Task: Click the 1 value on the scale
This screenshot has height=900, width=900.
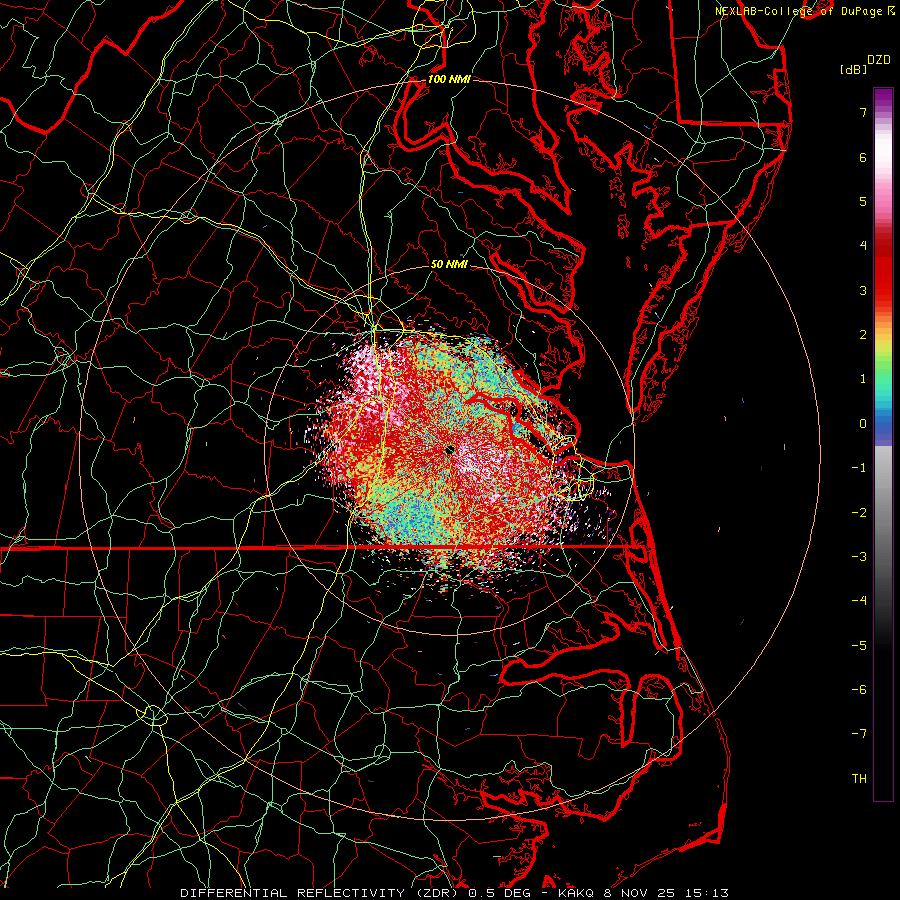Action: point(863,379)
